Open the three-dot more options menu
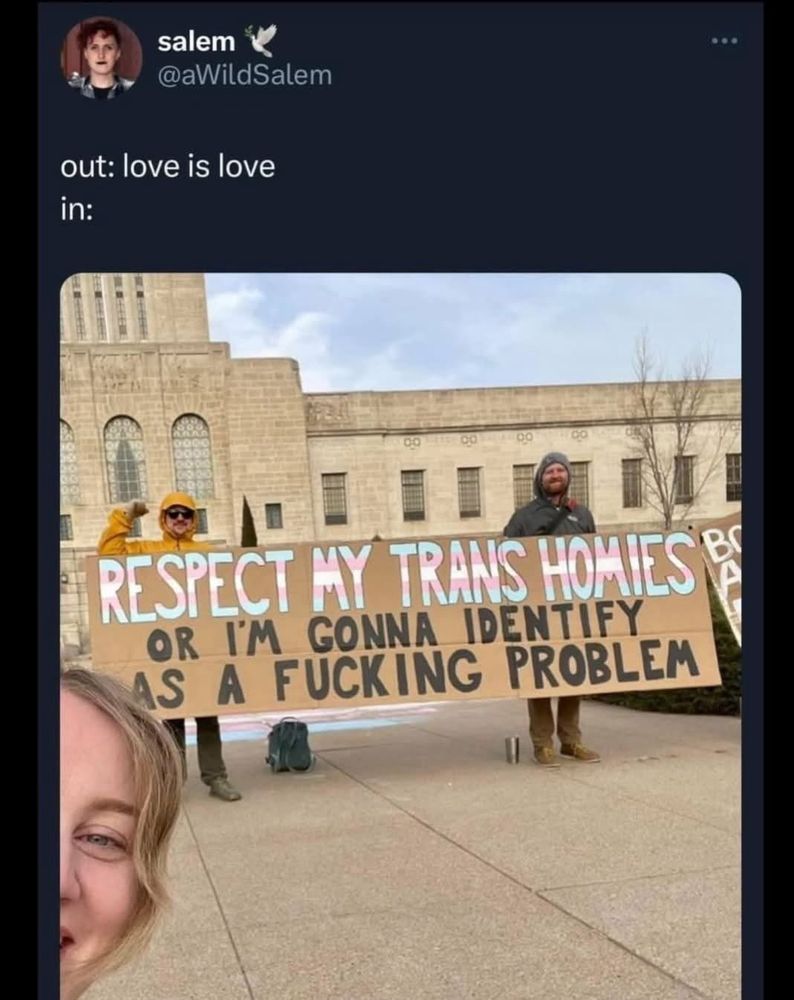Image resolution: width=794 pixels, height=1000 pixels. [x=725, y=41]
